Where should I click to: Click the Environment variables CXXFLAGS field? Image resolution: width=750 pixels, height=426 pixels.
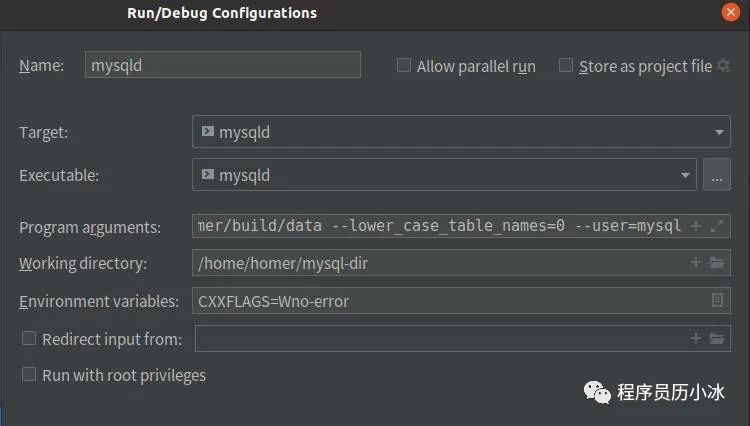[x=440, y=300]
